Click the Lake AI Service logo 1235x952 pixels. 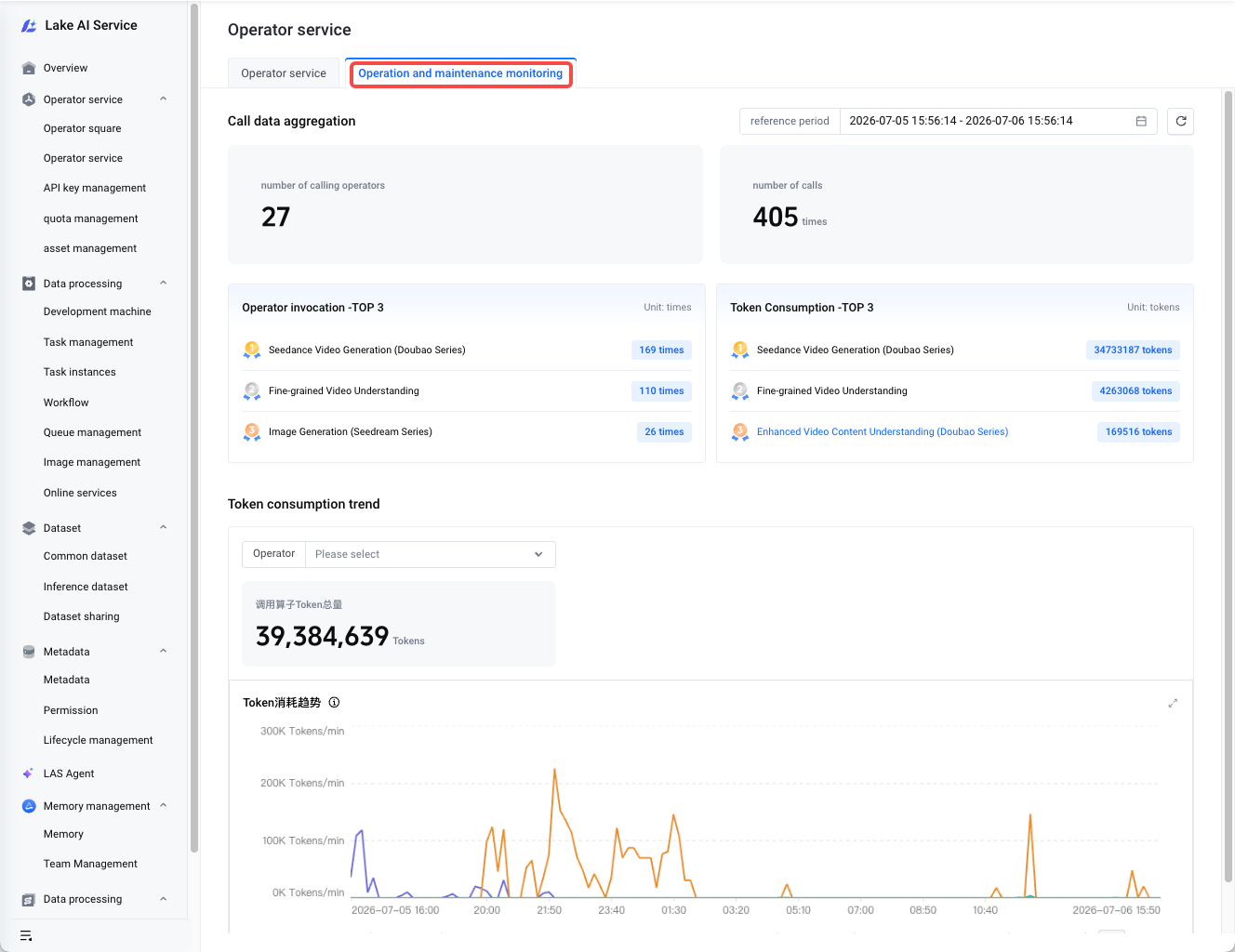click(29, 26)
